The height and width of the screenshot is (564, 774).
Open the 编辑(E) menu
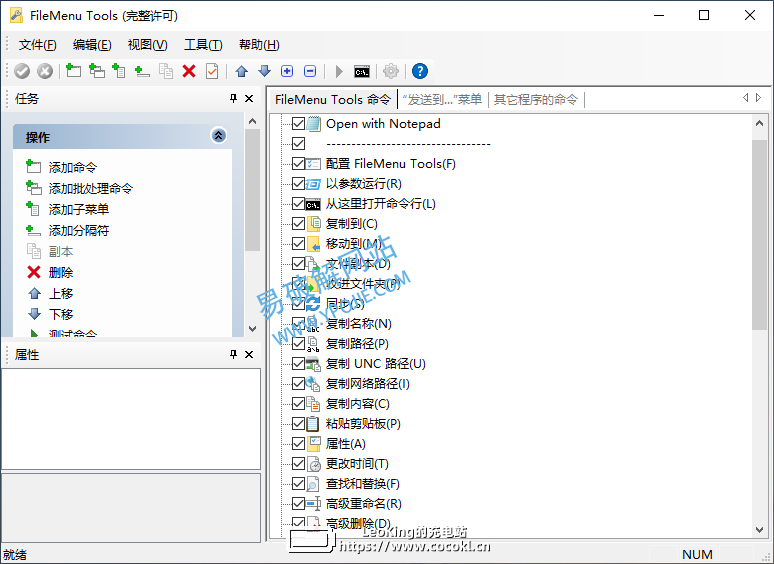pos(92,45)
